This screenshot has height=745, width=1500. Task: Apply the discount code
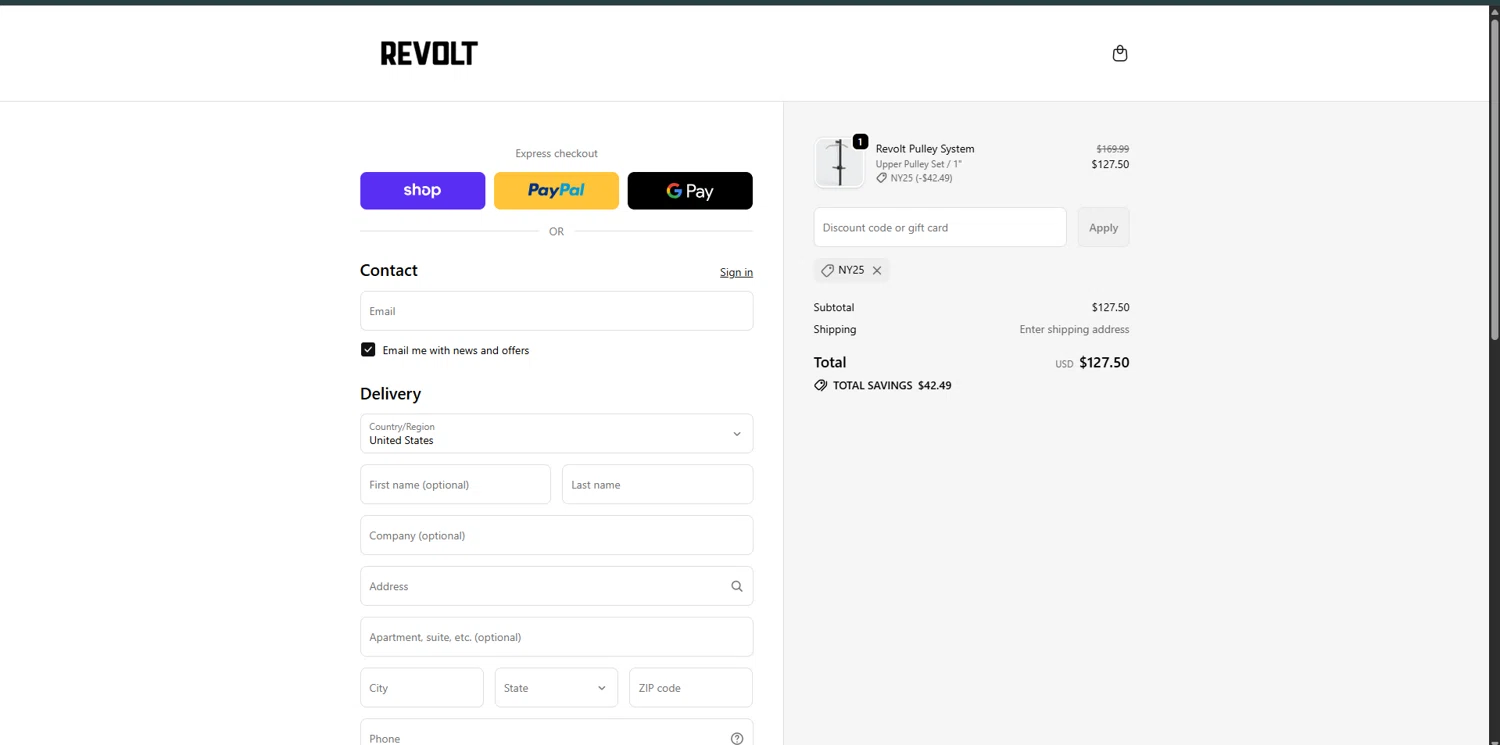1103,227
